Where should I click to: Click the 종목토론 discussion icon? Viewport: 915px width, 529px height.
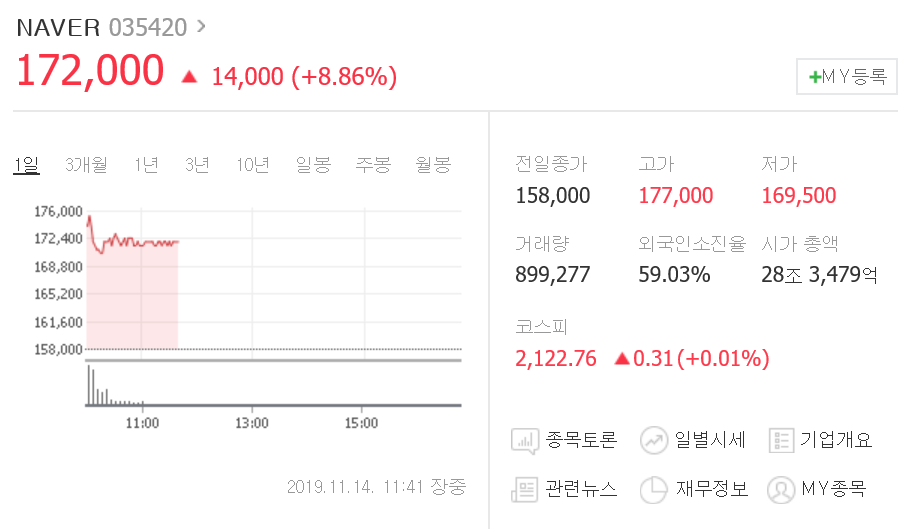tap(525, 440)
